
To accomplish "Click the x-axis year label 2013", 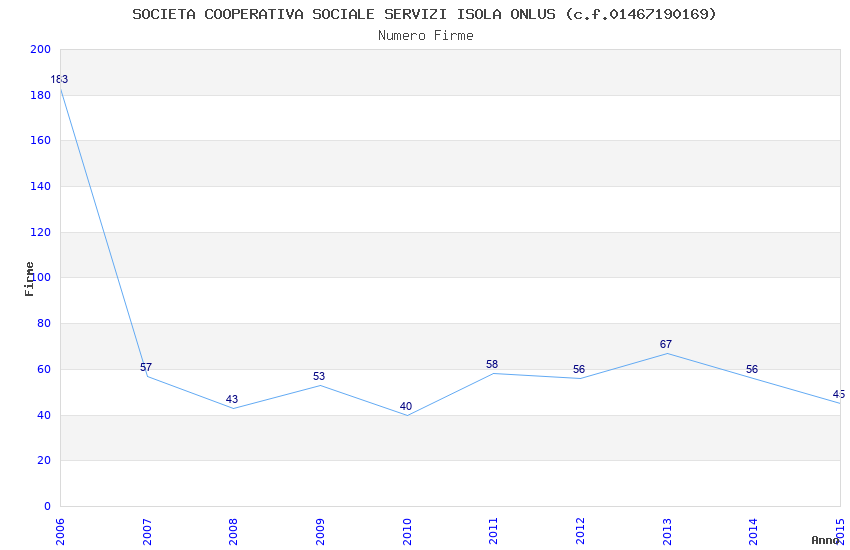I will pos(667,532).
